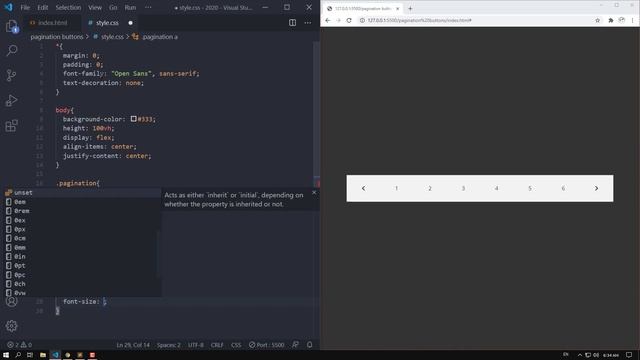The image size is (640, 360).
Task: View site information icon in address bar
Action: 362,20
